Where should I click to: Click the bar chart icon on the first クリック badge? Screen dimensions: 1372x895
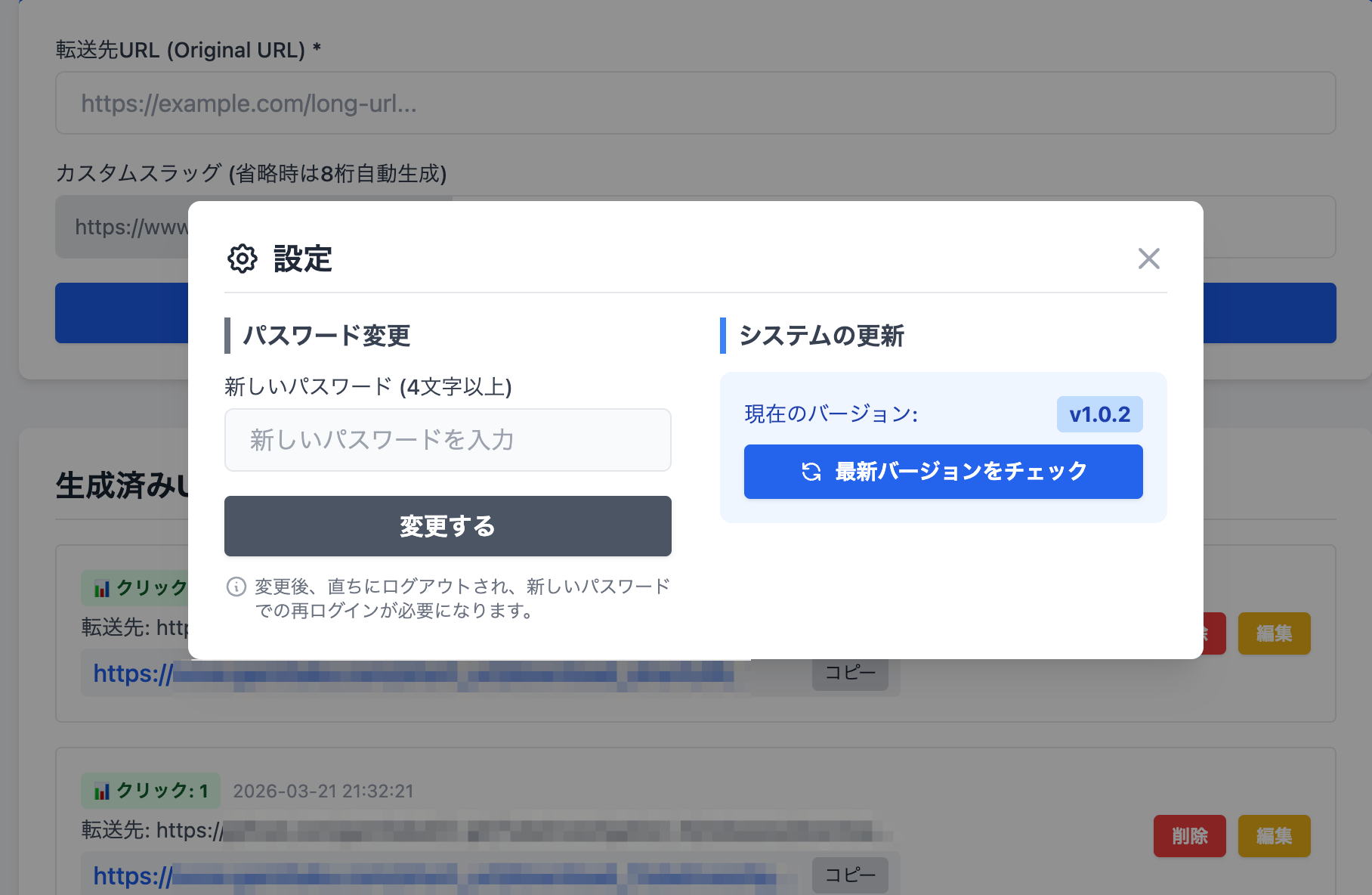[x=101, y=588]
